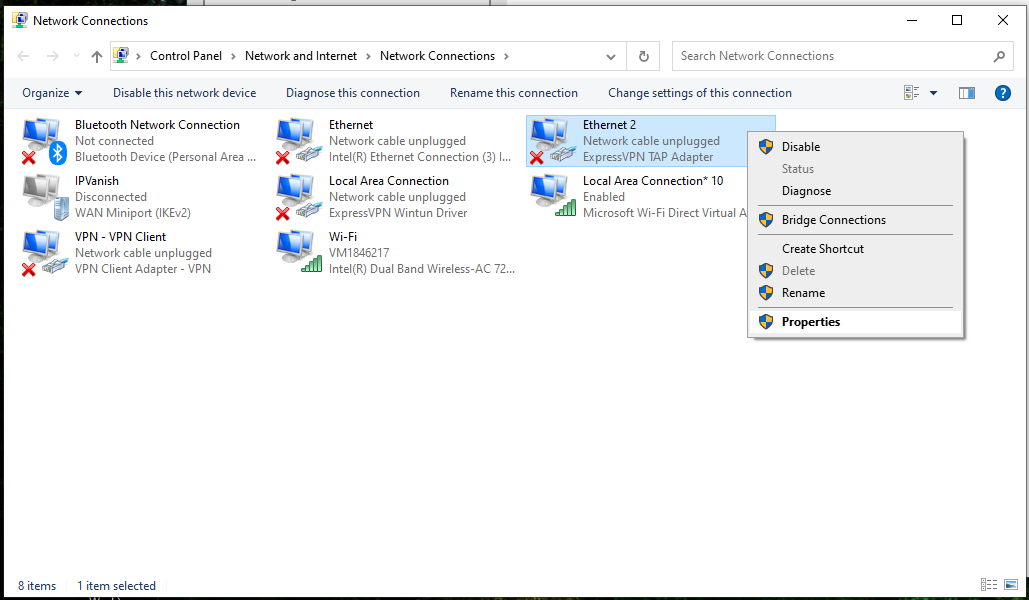The height and width of the screenshot is (600, 1029).
Task: Click the "1 item selected" status text
Action: click(116, 586)
